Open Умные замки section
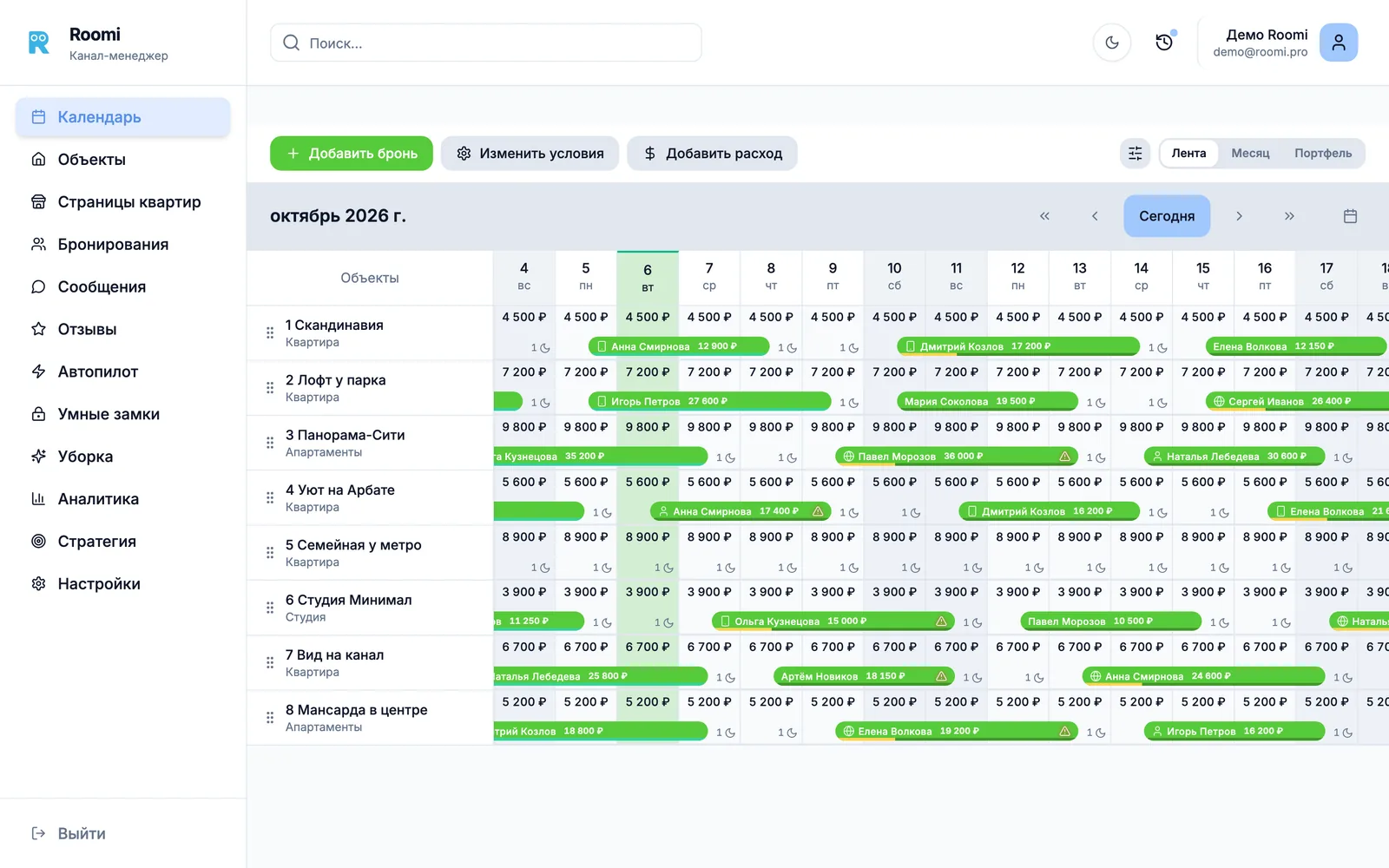The width and height of the screenshot is (1389, 868). (123, 414)
